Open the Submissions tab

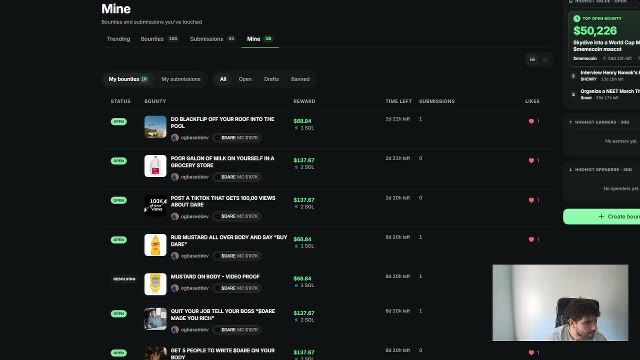(213, 39)
